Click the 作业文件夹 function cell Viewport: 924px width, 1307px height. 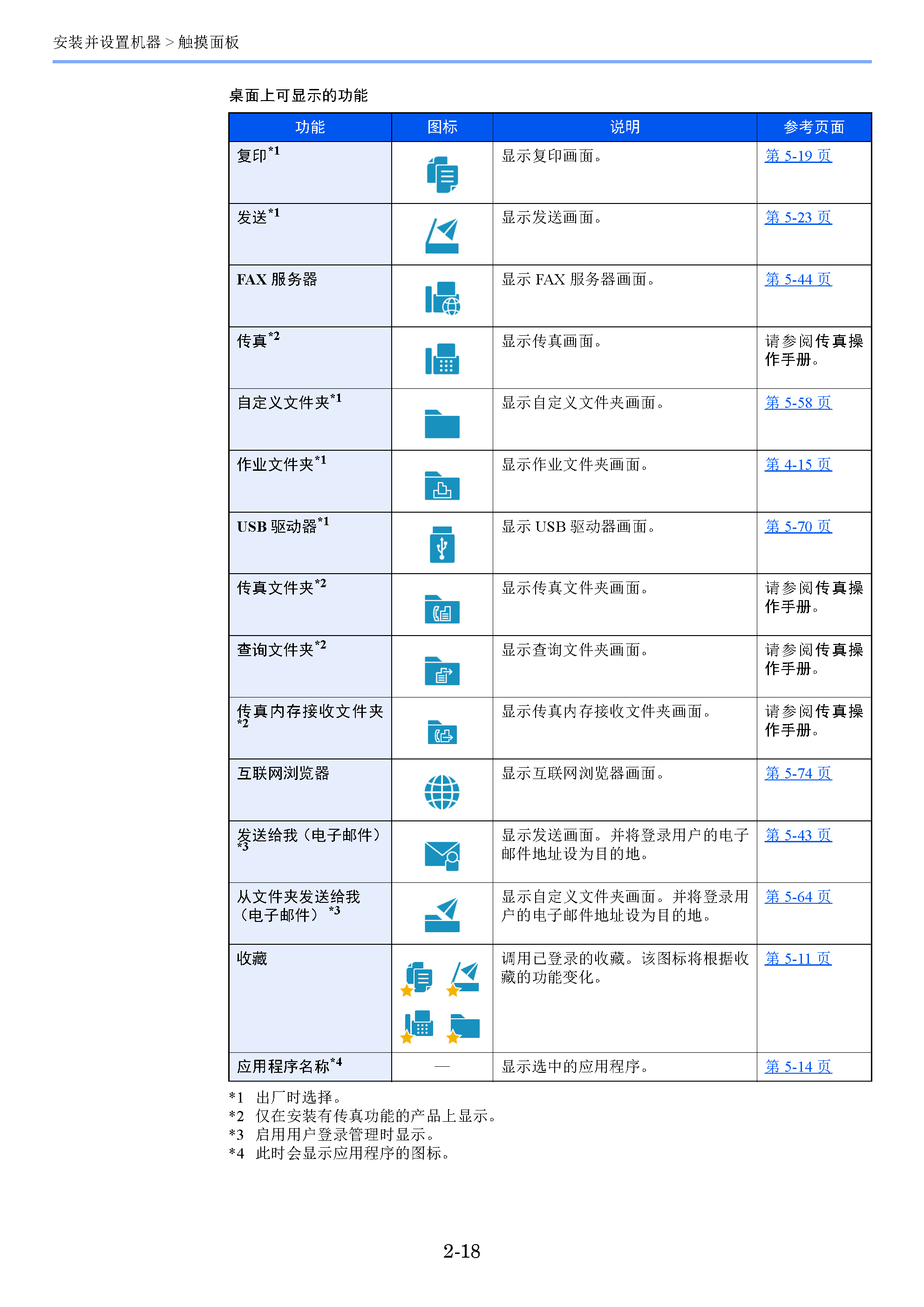pyautogui.click(x=310, y=481)
